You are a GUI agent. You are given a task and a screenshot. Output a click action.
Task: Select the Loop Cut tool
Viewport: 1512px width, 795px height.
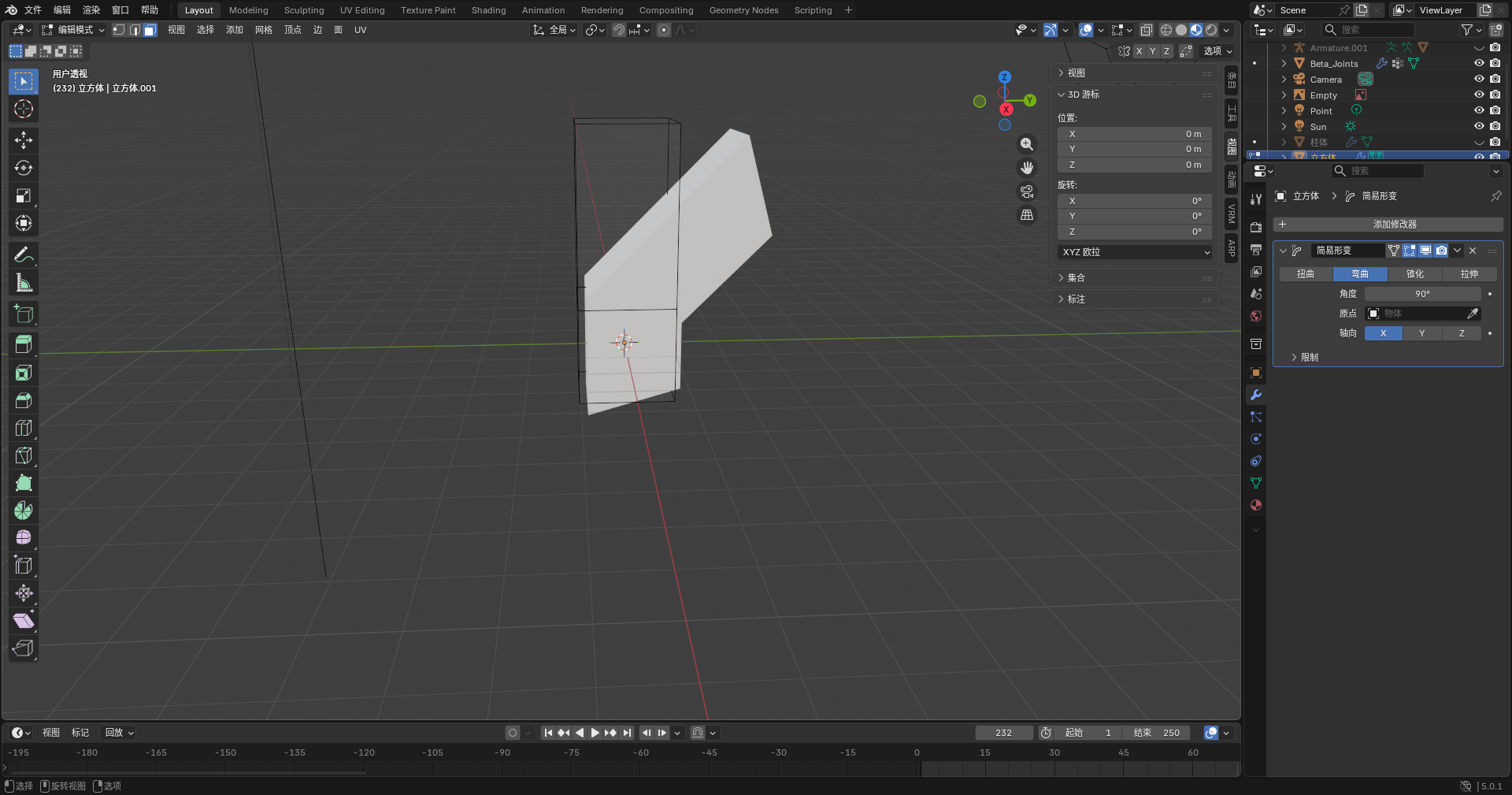tap(24, 428)
